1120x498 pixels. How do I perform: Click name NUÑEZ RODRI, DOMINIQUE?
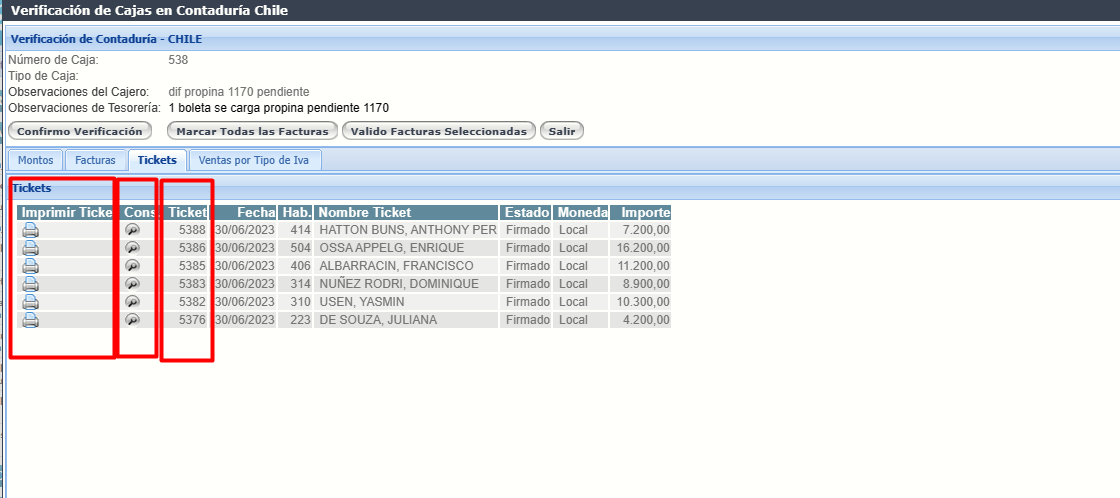pos(399,284)
